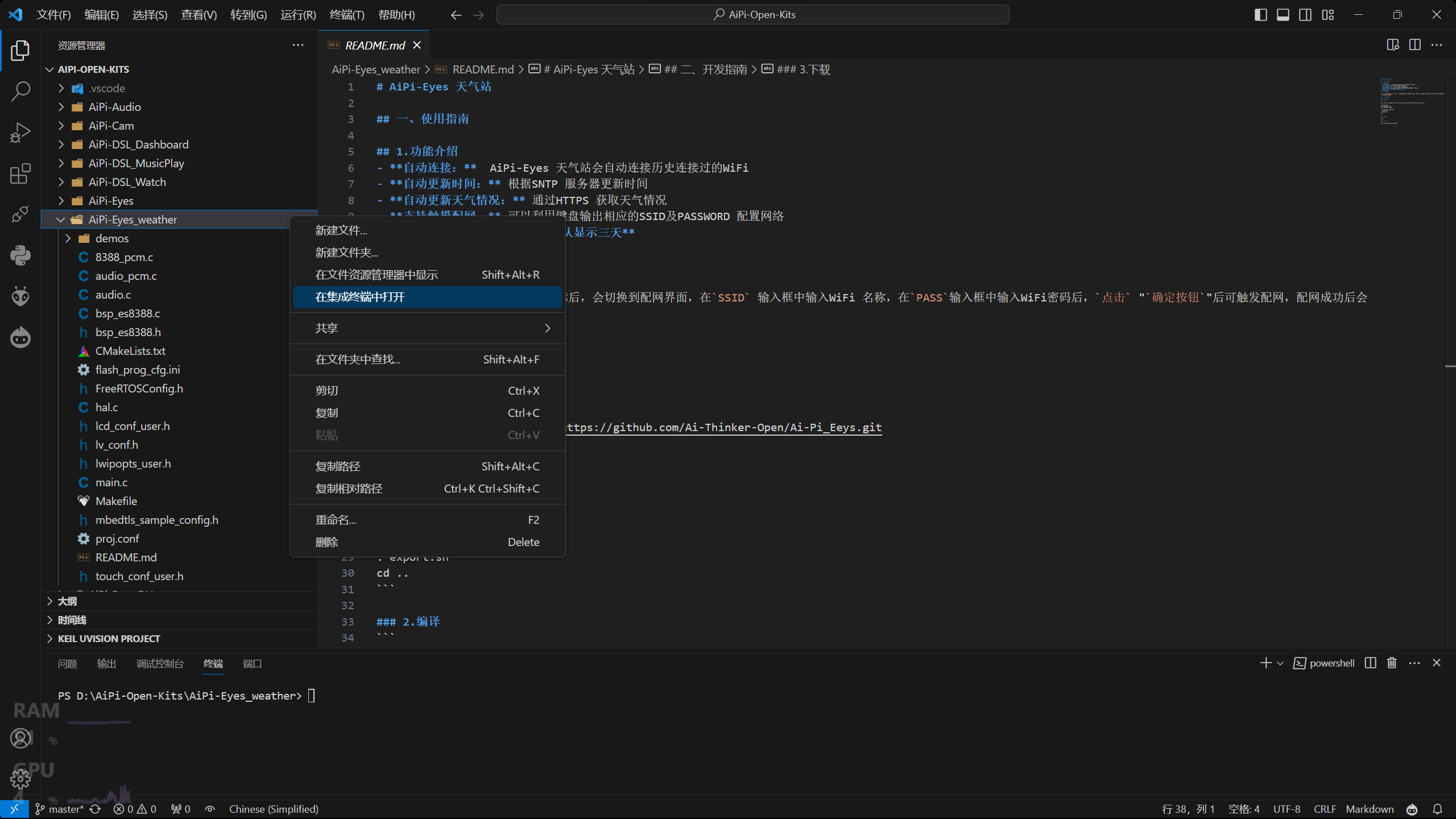Screen dimensions: 1456x819
Task: Open Copilot status icon in status bar
Action: click(x=1412, y=809)
